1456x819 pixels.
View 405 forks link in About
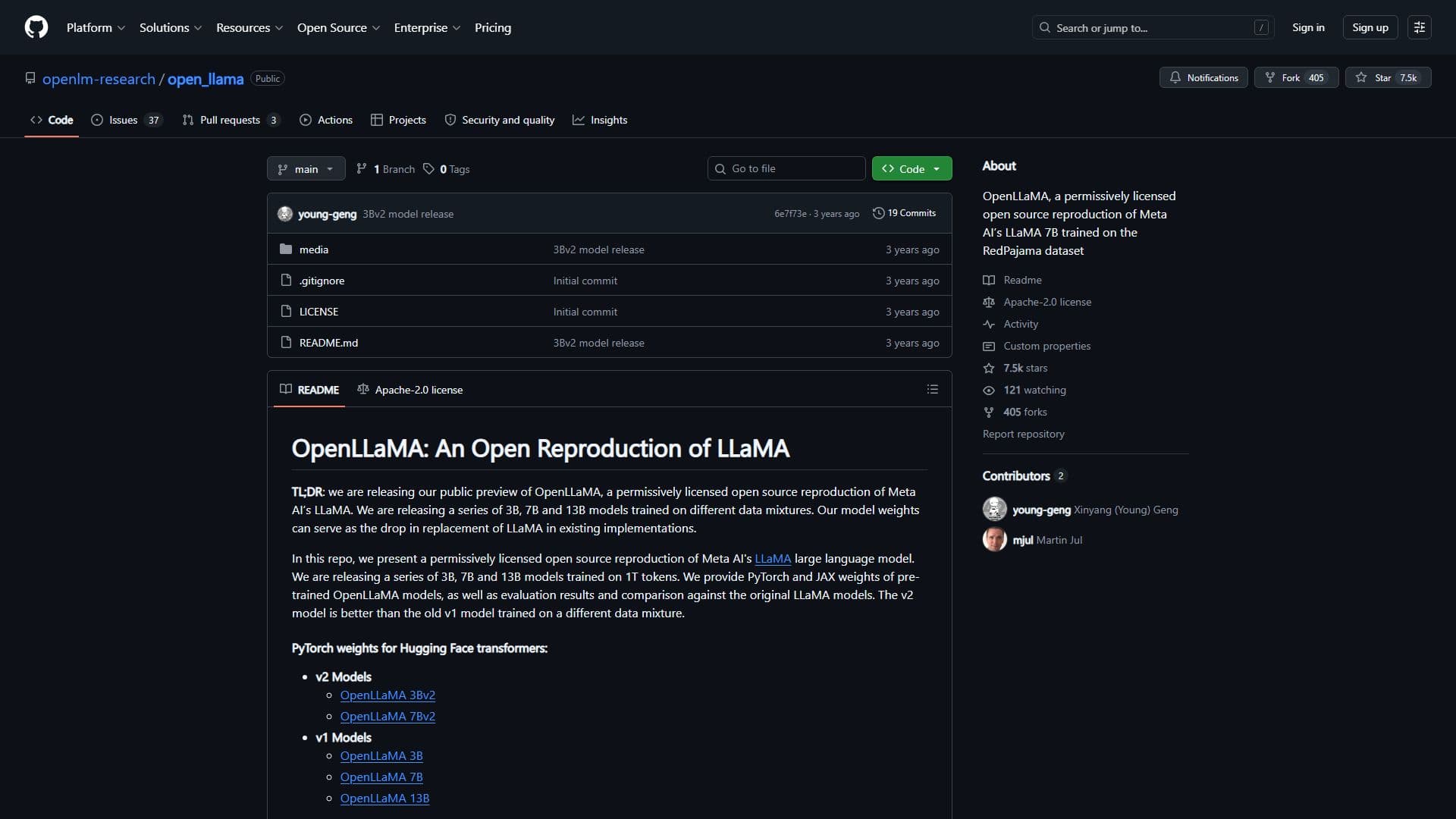click(1015, 412)
